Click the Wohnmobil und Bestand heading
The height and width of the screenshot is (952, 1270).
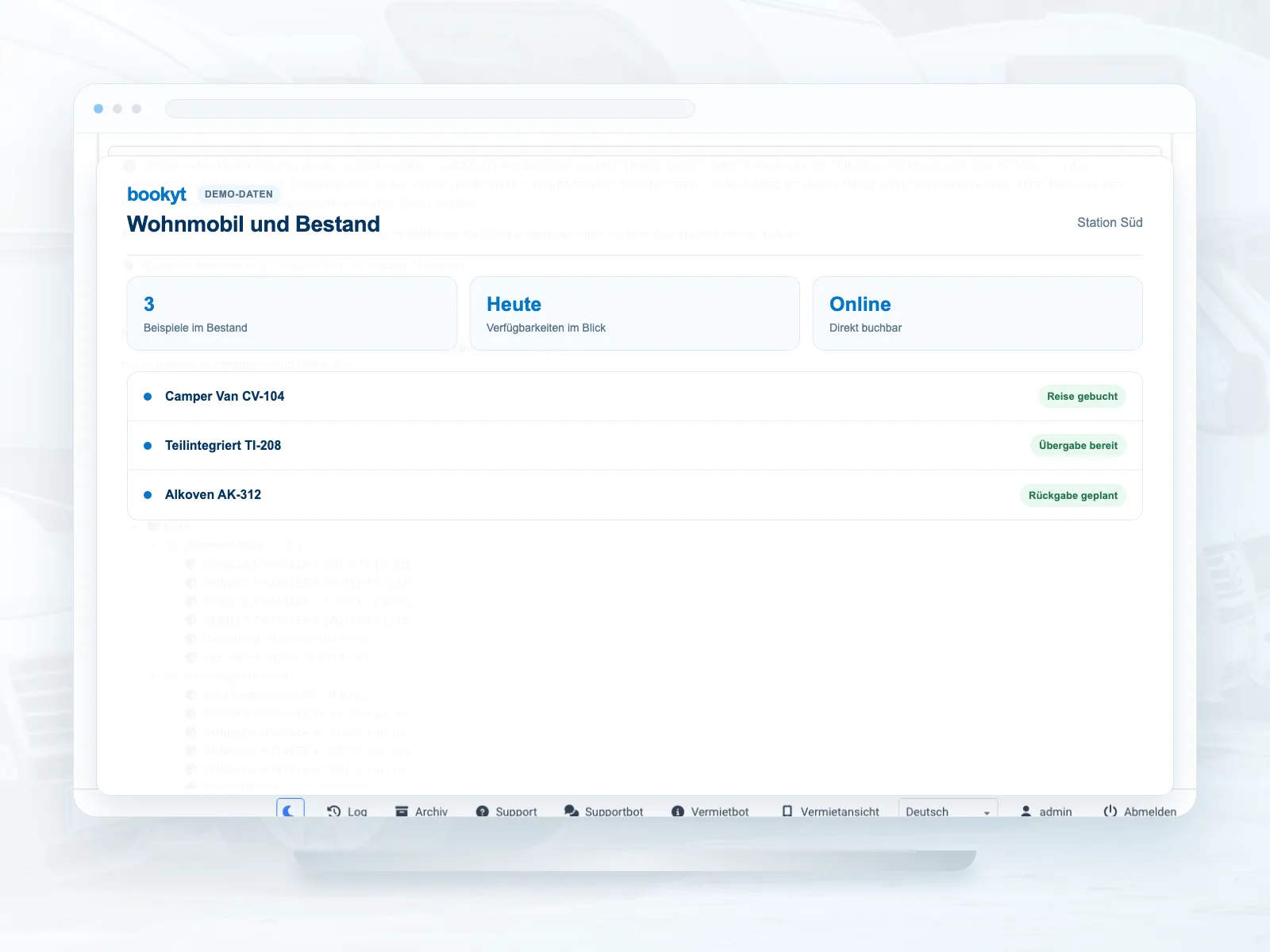tap(253, 225)
